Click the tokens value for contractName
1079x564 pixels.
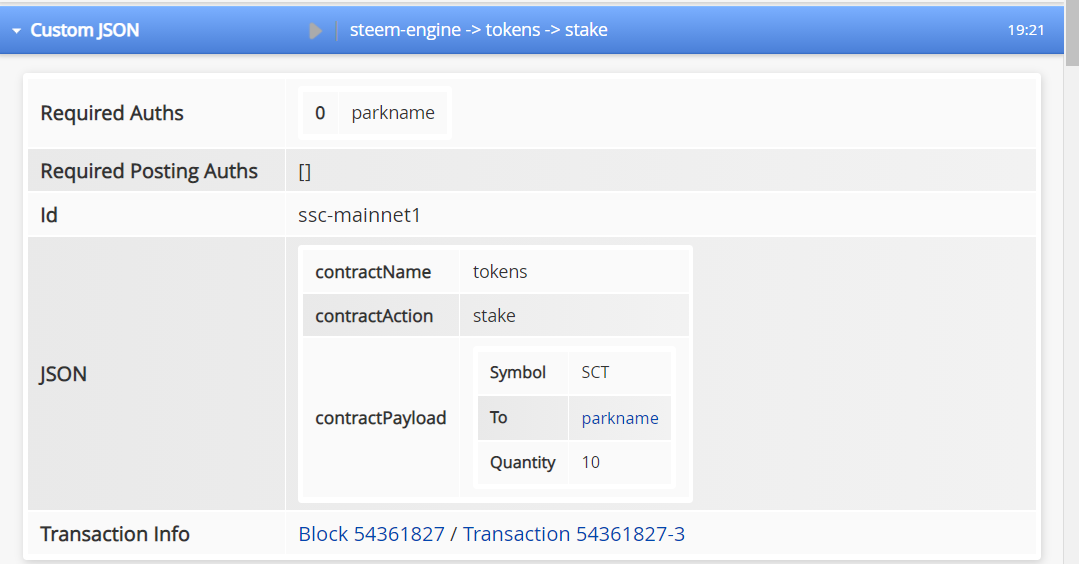(x=500, y=272)
